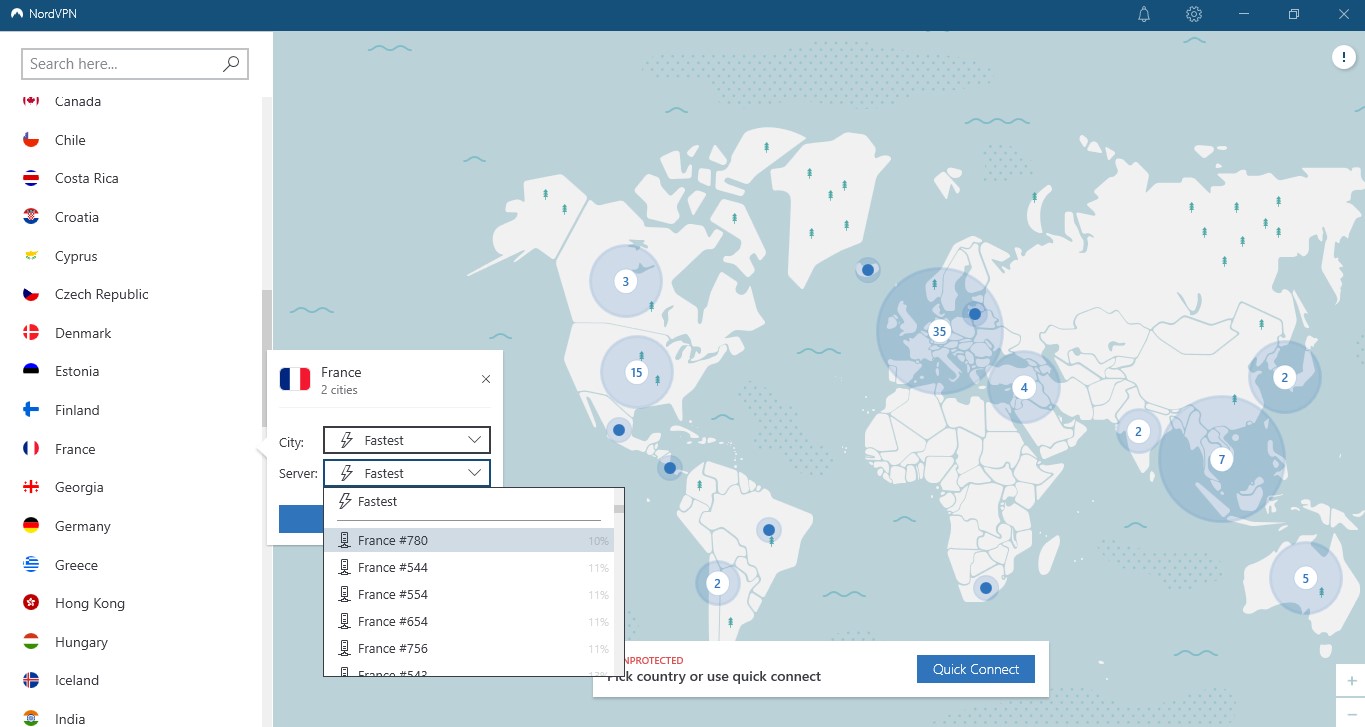Choose Fastest option in server list
This screenshot has width=1365, height=727.
(378, 502)
